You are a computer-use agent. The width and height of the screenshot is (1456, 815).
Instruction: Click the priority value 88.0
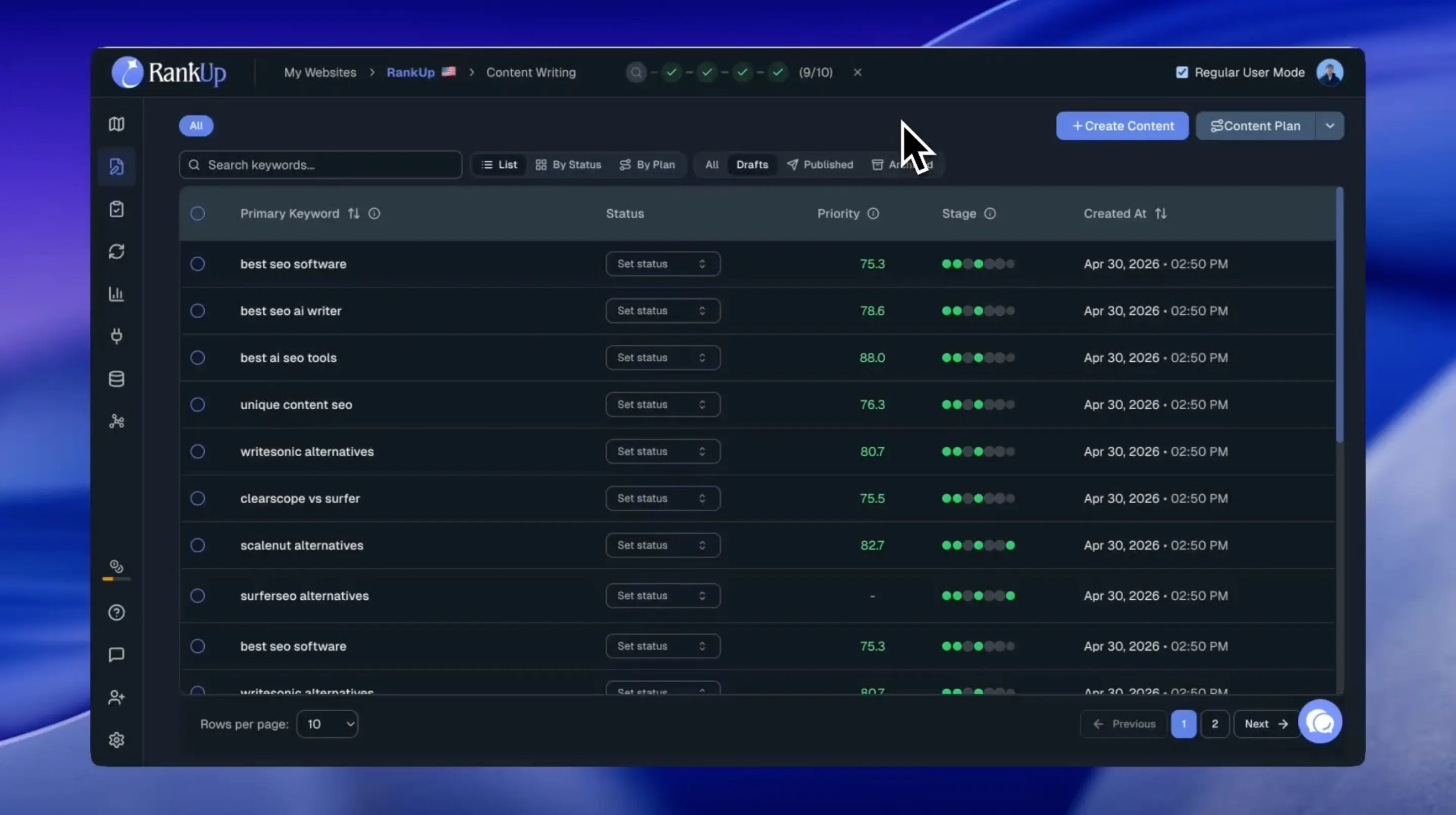[x=872, y=358]
